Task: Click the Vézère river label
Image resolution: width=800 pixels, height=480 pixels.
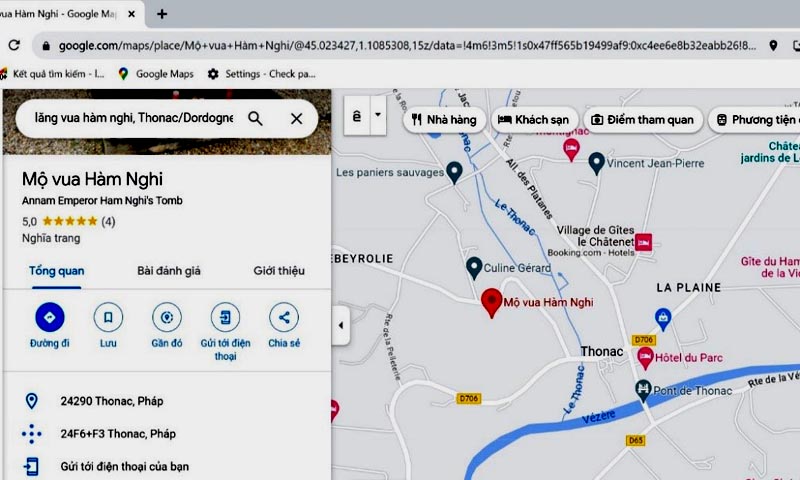Action: 598,417
